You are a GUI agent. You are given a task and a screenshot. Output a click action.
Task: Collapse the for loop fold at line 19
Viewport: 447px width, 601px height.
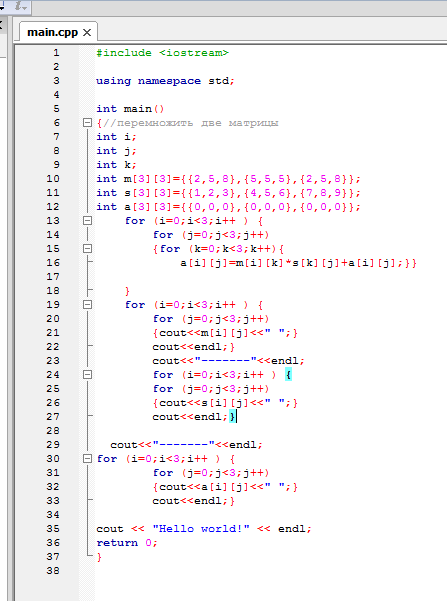(87, 305)
